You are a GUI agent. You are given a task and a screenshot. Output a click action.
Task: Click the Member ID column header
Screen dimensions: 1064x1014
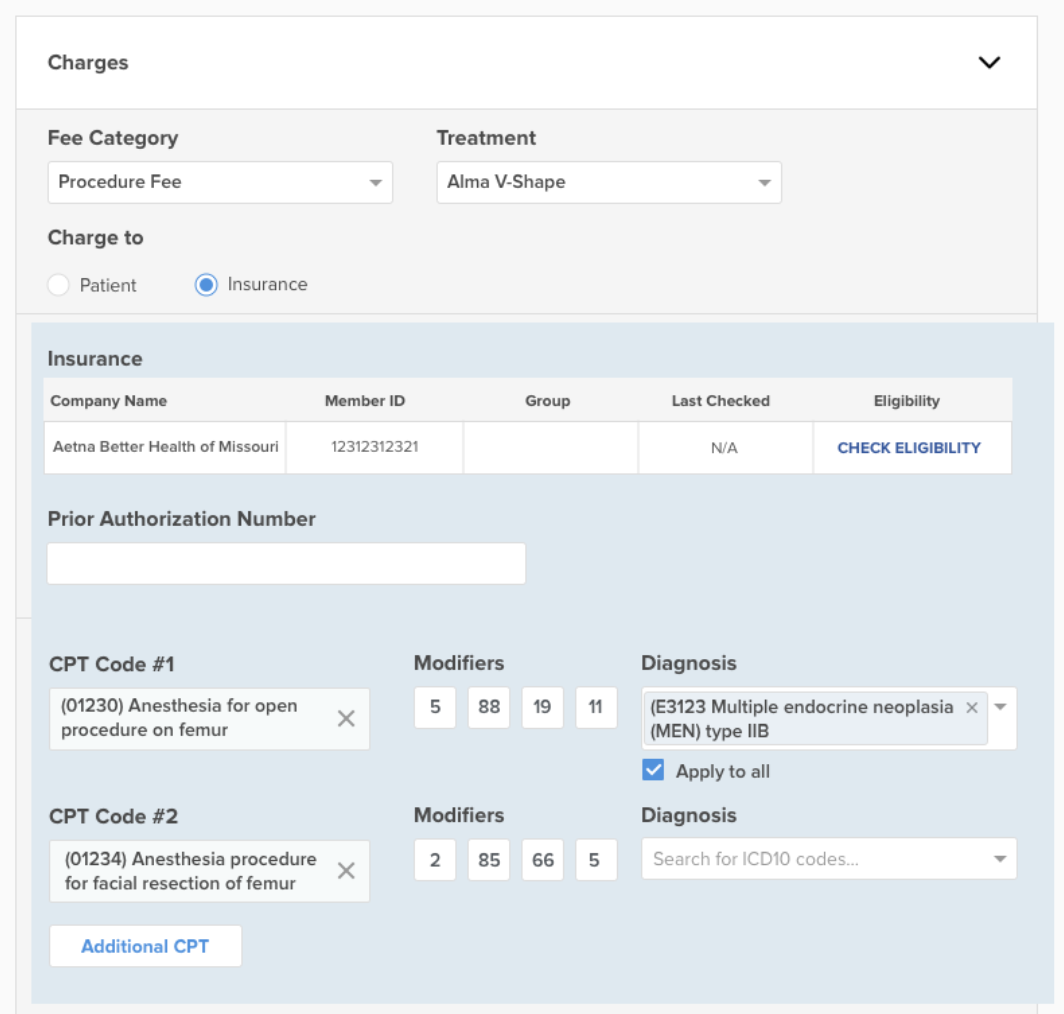coord(365,401)
